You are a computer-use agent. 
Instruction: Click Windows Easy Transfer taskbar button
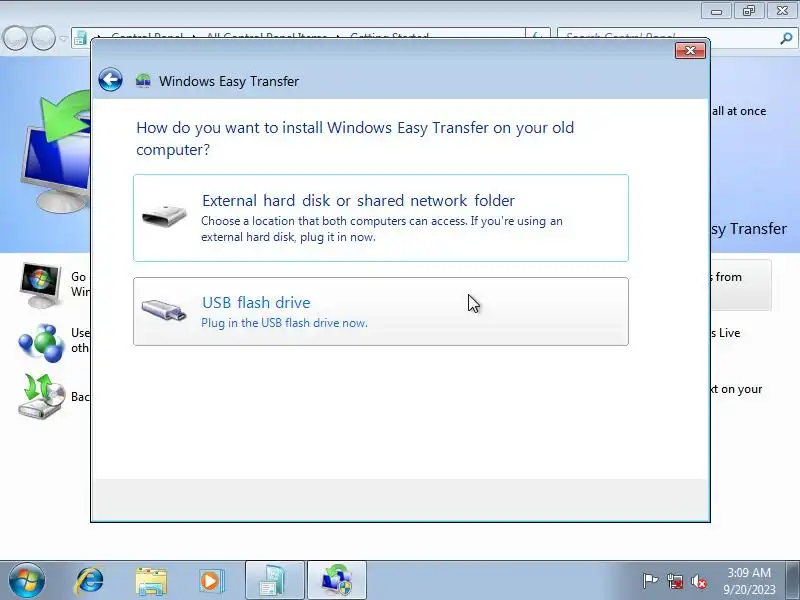point(337,581)
